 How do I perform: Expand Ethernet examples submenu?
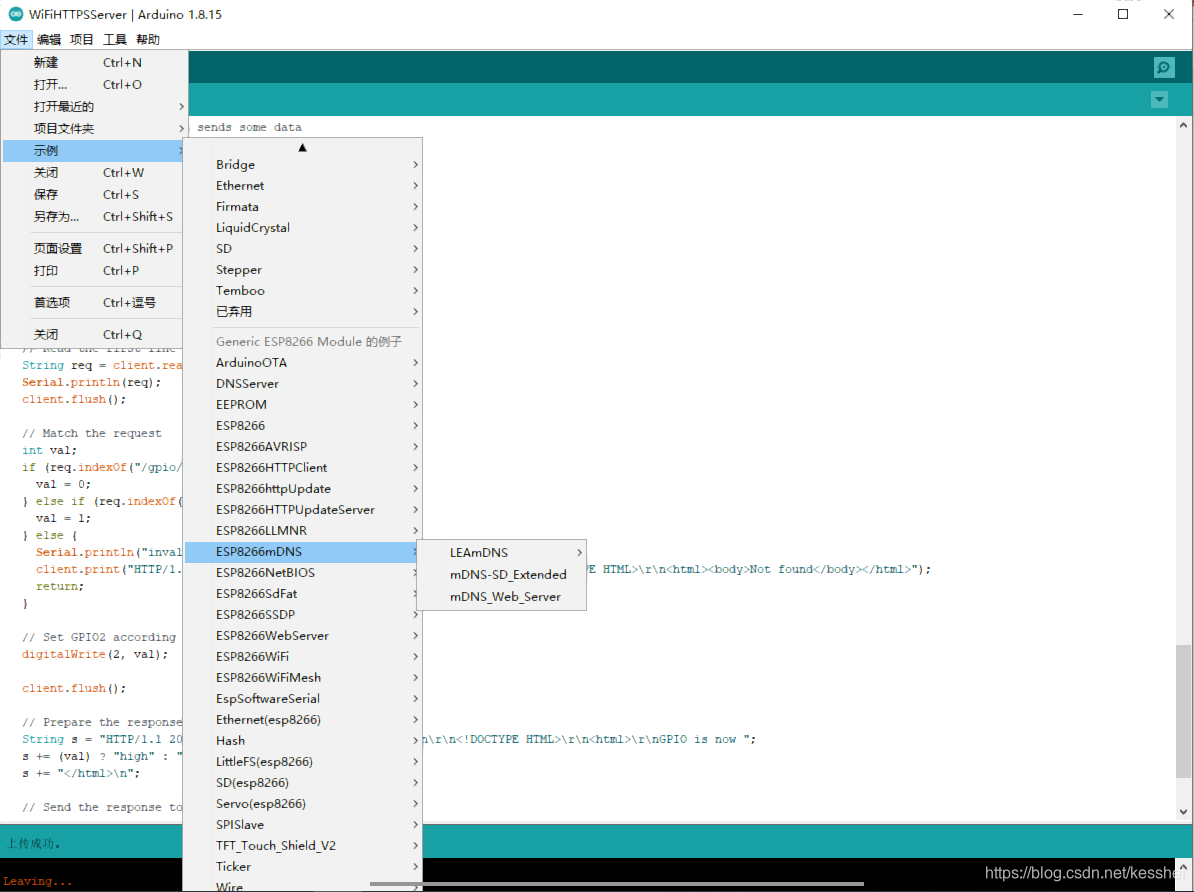click(303, 186)
